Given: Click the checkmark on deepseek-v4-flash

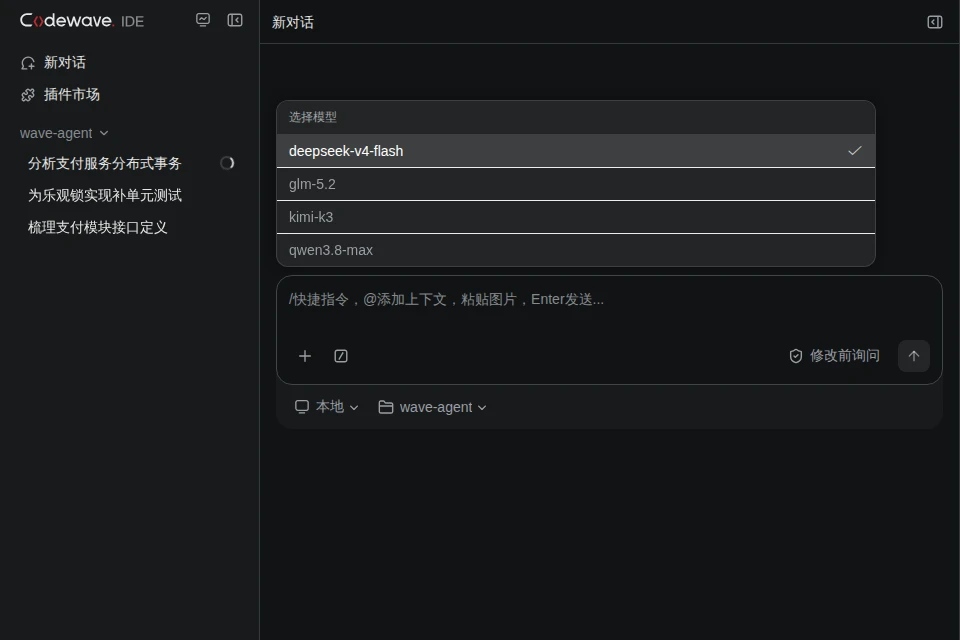Looking at the screenshot, I should (855, 151).
